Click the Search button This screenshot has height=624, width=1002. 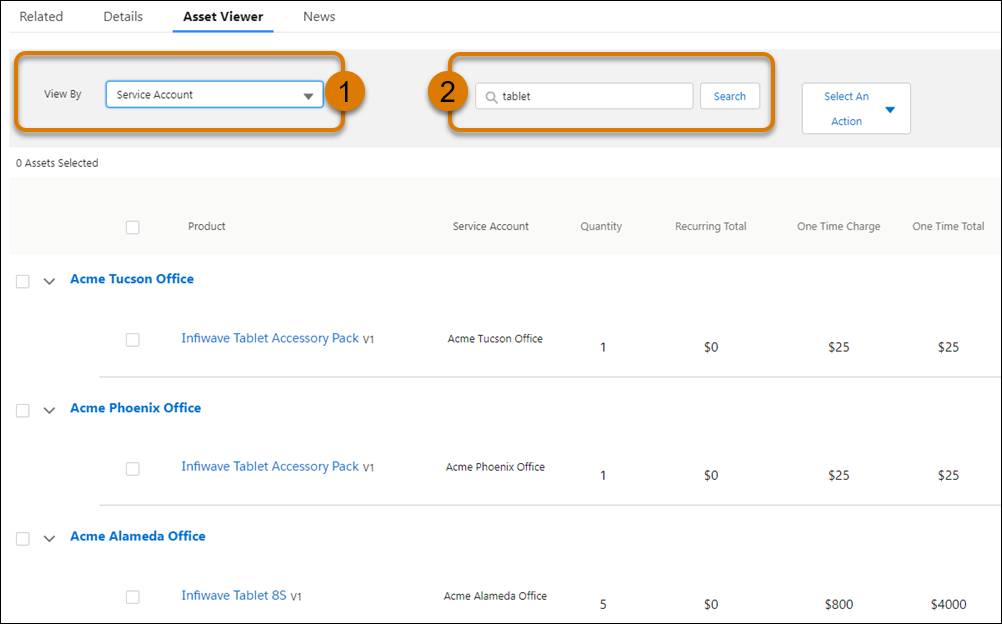(730, 96)
